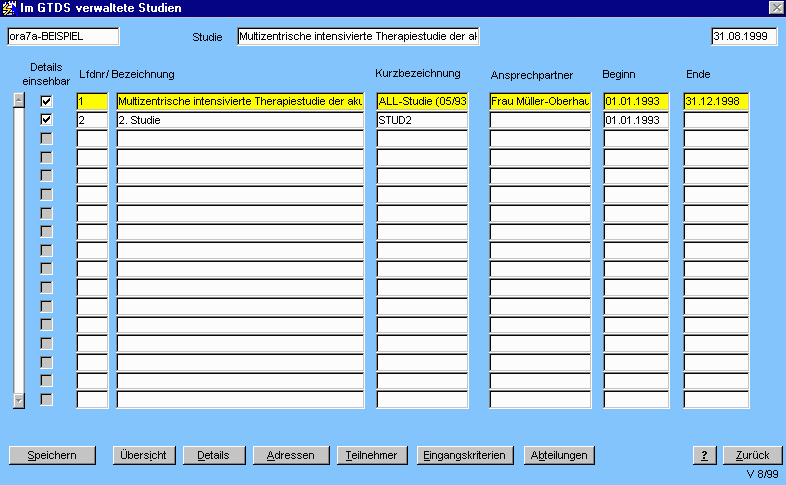Click the application icon in the title bar
The image size is (786, 485).
point(10,8)
